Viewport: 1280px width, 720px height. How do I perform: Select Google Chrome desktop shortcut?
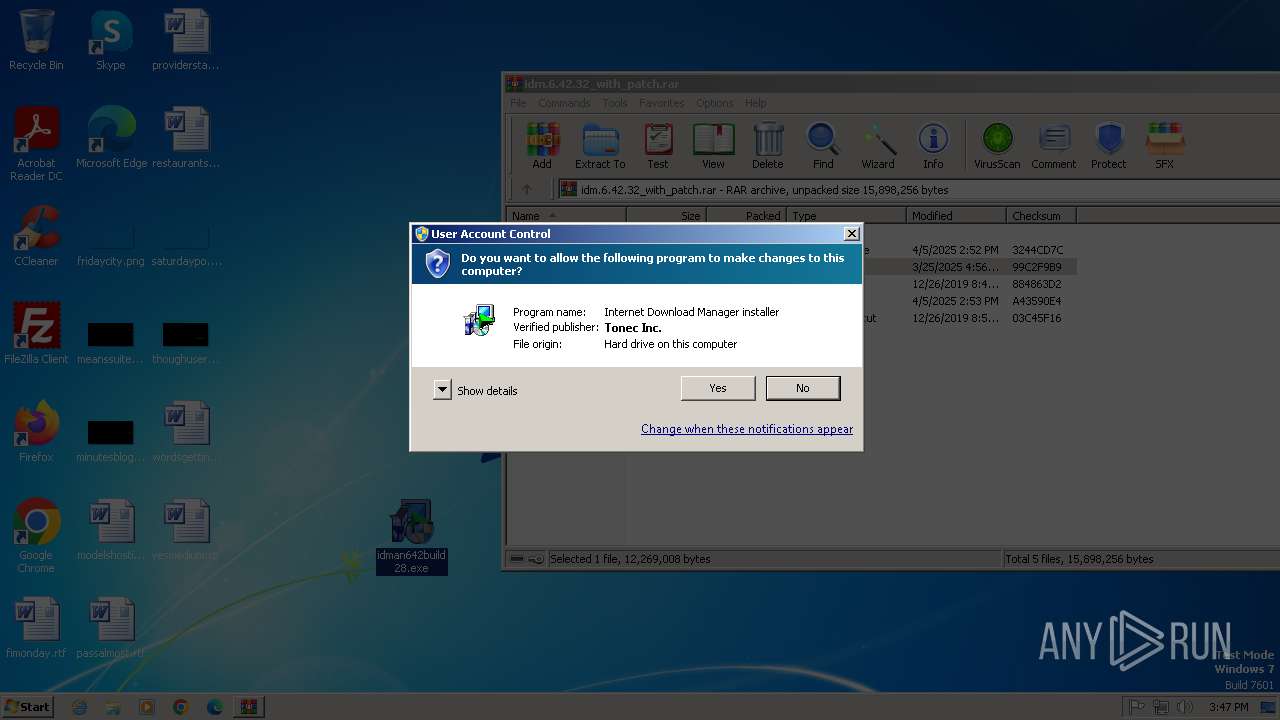(x=36, y=536)
